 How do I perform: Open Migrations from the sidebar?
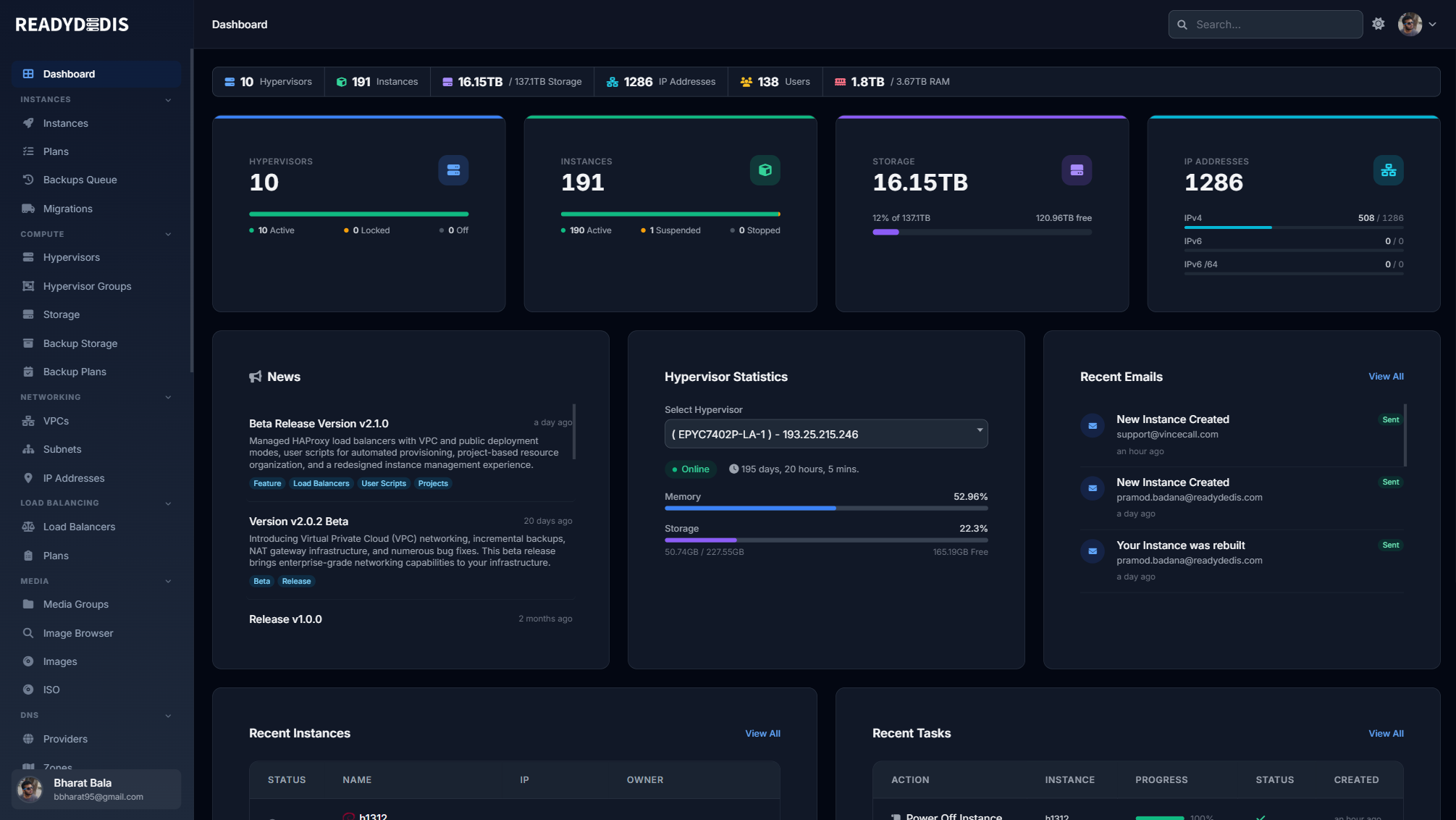pos(67,208)
